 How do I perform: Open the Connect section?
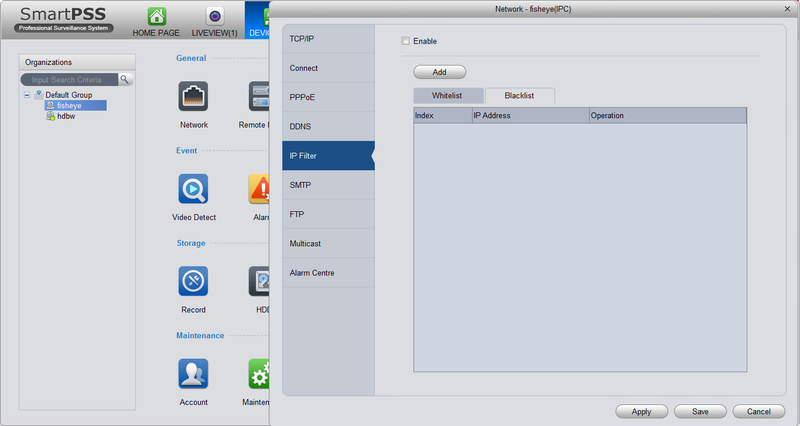click(328, 68)
